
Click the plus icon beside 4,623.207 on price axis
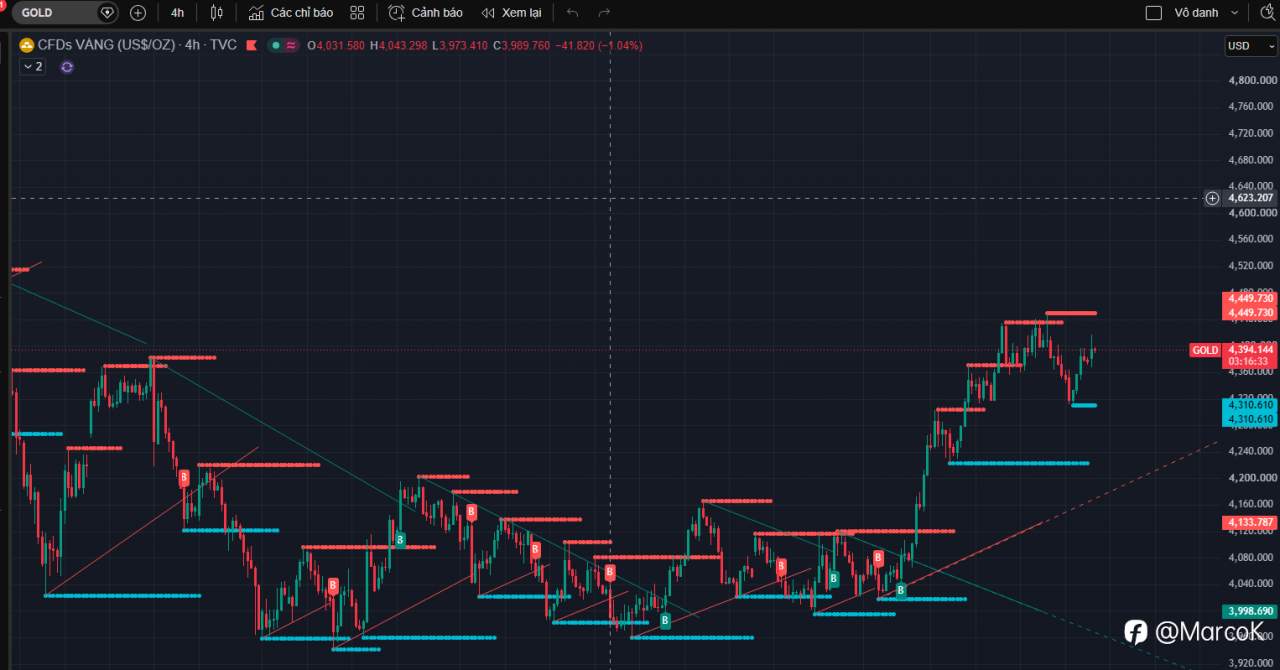pyautogui.click(x=1212, y=198)
